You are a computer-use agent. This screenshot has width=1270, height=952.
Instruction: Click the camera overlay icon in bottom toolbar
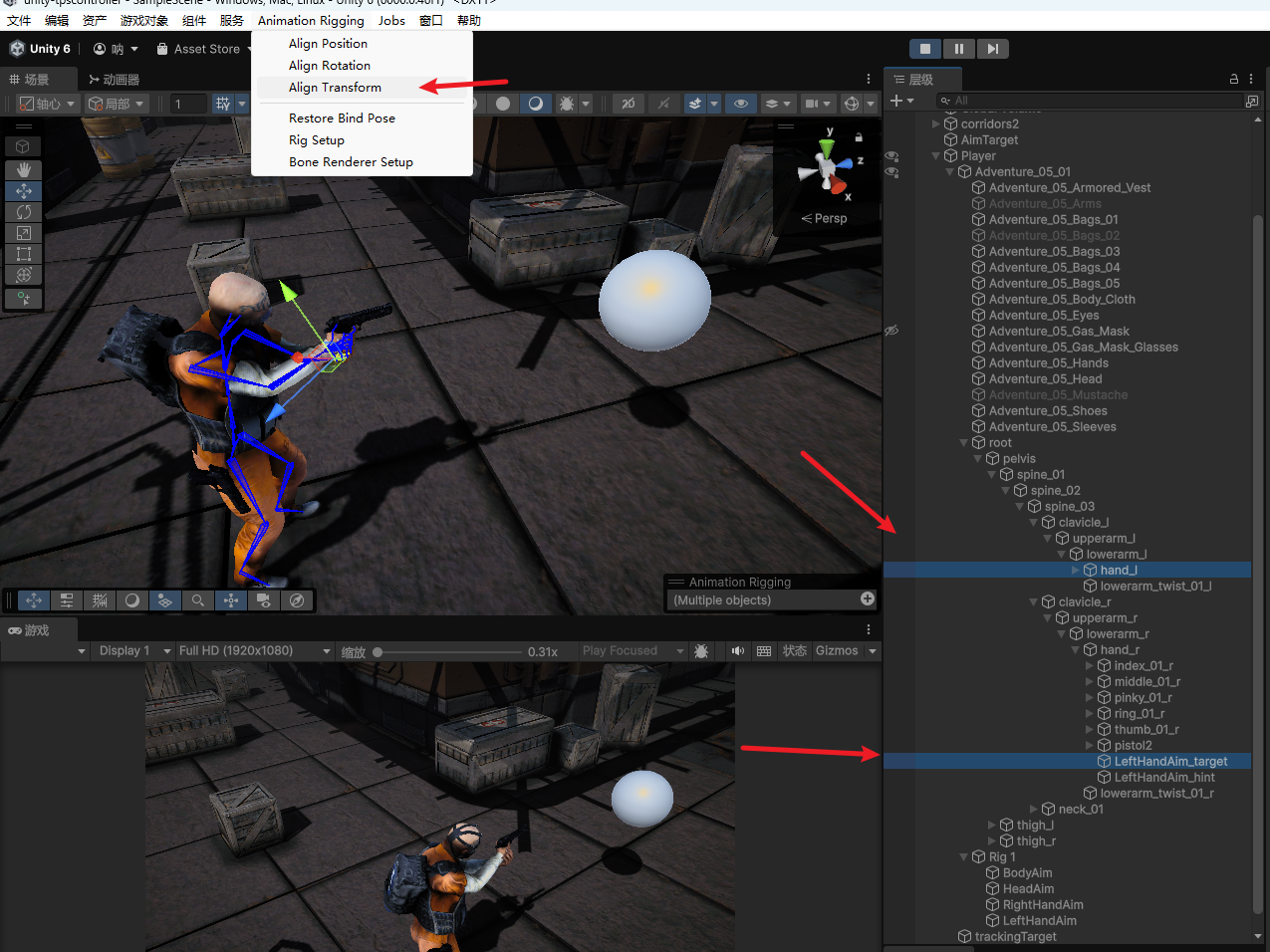[x=264, y=600]
